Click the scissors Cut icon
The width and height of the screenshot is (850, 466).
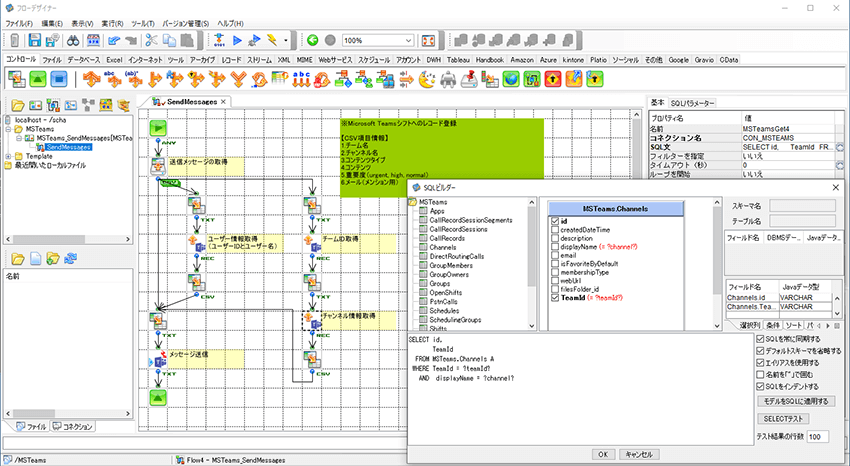[x=151, y=40]
